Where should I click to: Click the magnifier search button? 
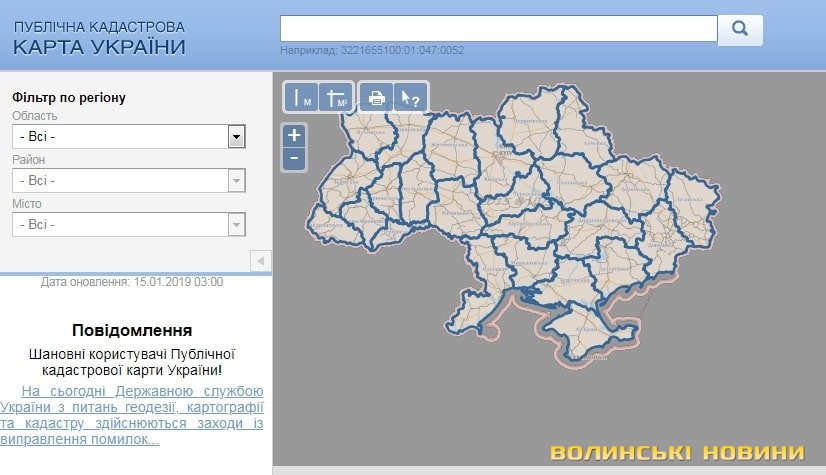click(740, 29)
